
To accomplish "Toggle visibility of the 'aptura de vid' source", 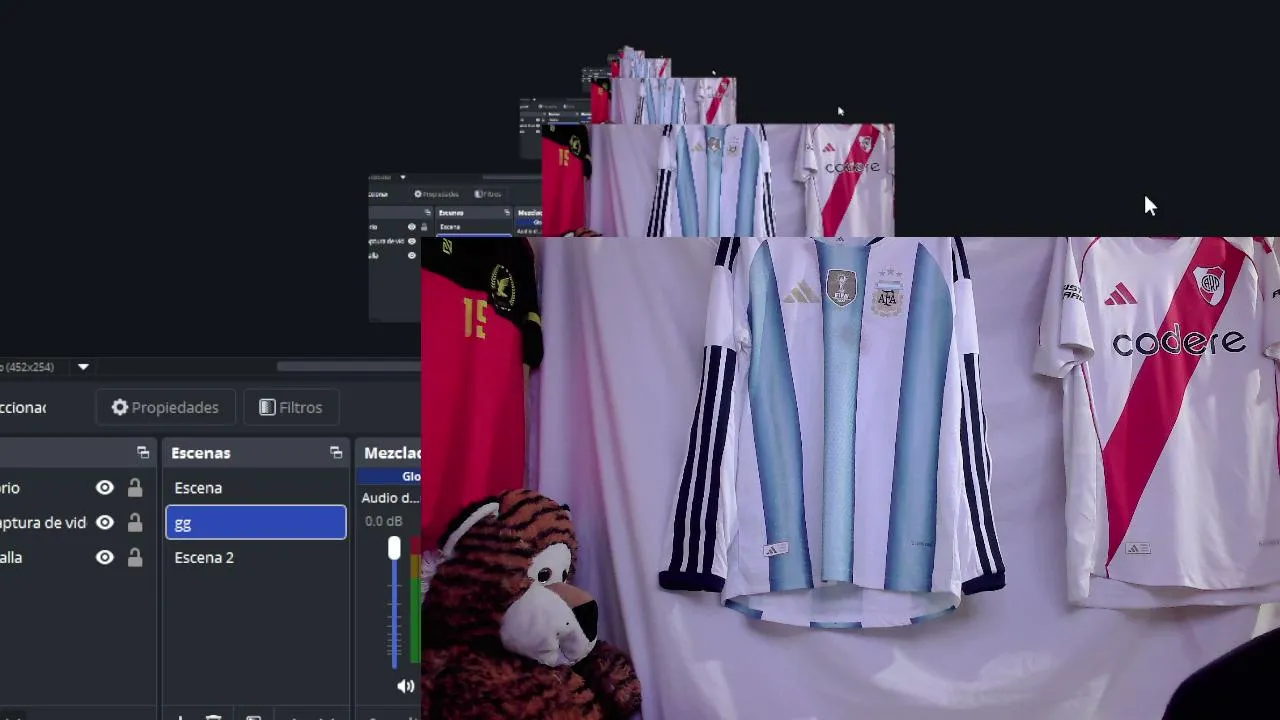I will tap(105, 523).
